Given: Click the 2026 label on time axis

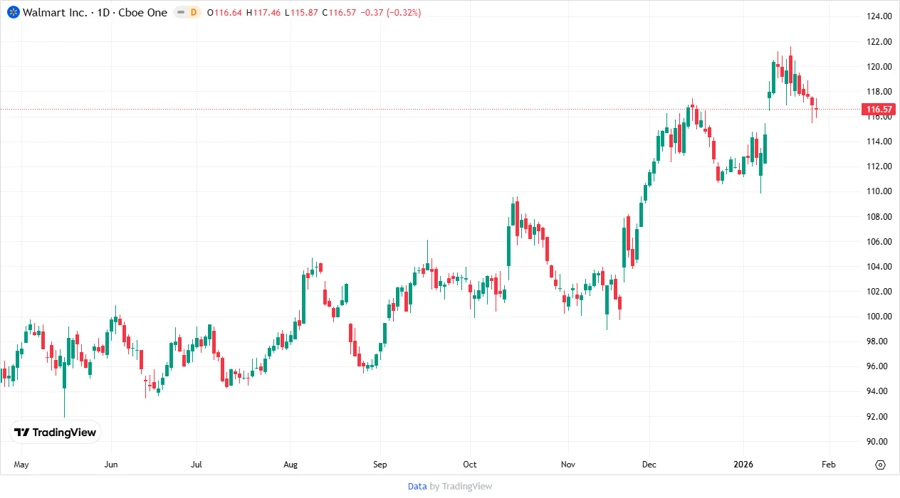Looking at the screenshot, I should tap(743, 464).
